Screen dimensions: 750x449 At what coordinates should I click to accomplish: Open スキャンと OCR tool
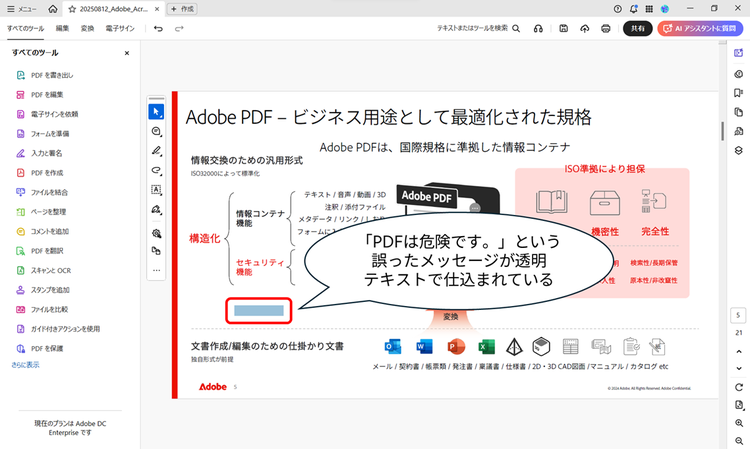[44, 271]
